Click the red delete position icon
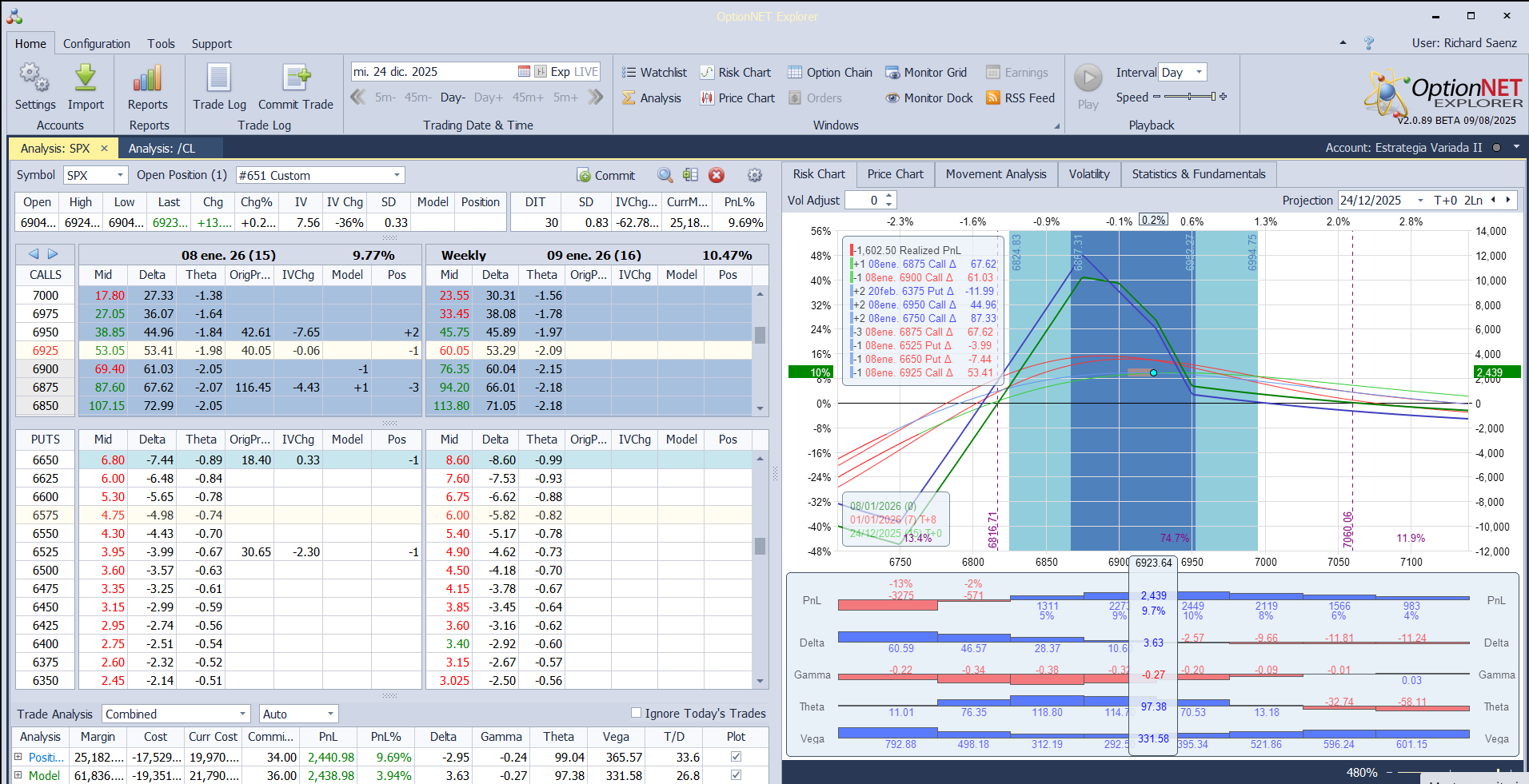Image resolution: width=1529 pixels, height=784 pixels. [x=717, y=175]
